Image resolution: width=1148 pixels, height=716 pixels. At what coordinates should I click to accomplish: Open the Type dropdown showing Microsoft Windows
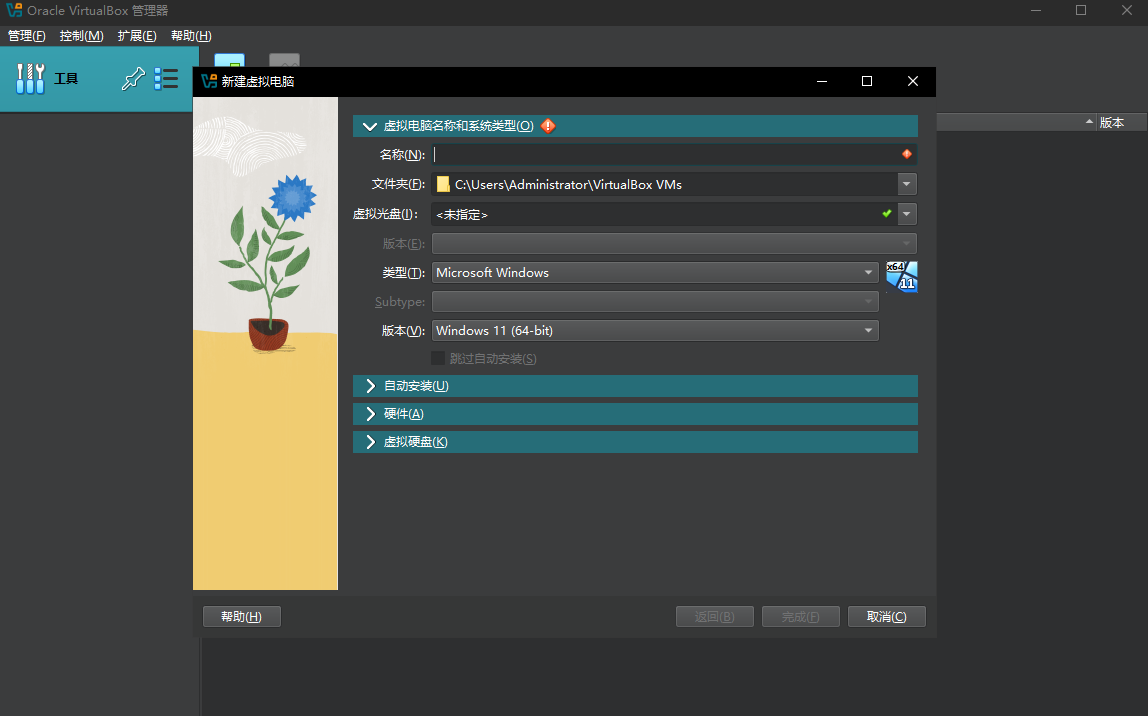tap(655, 272)
